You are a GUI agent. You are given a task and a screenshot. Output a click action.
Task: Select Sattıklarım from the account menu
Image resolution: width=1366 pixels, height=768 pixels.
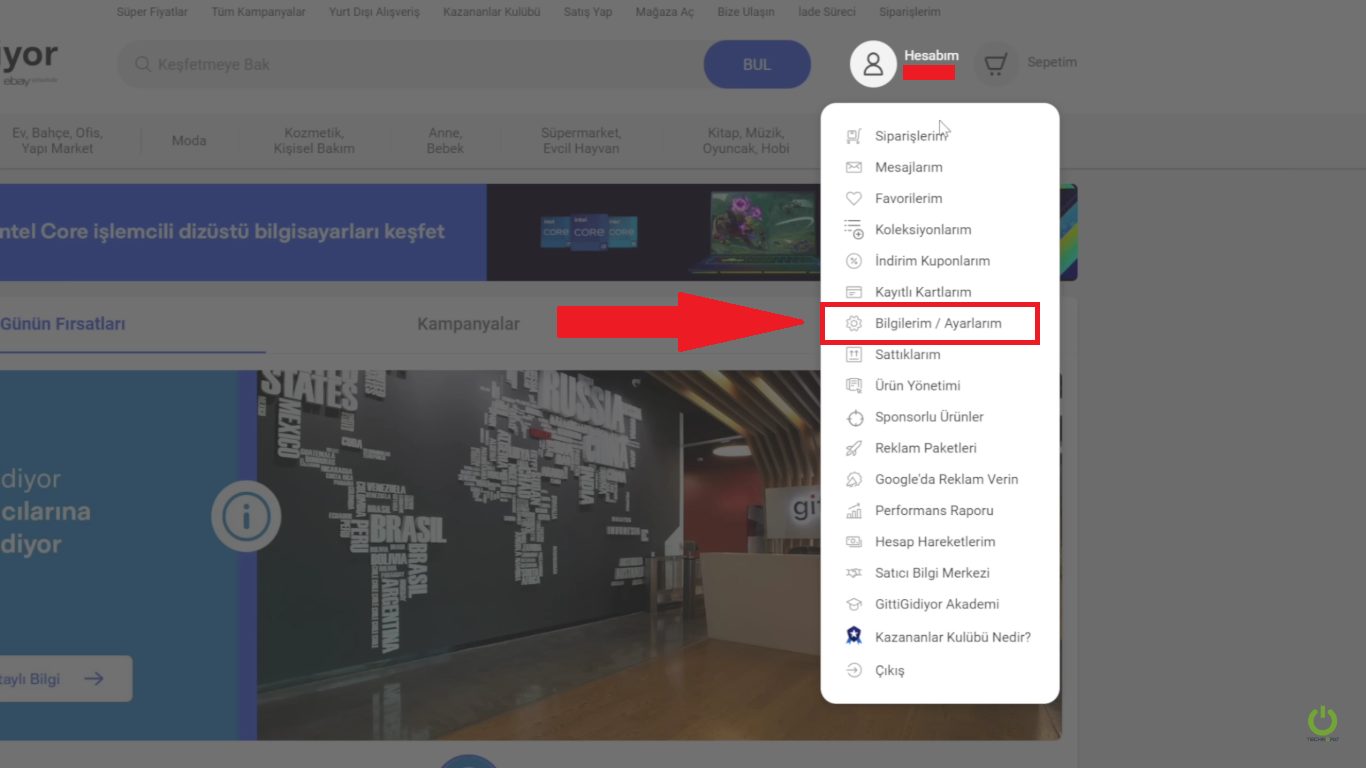click(907, 354)
